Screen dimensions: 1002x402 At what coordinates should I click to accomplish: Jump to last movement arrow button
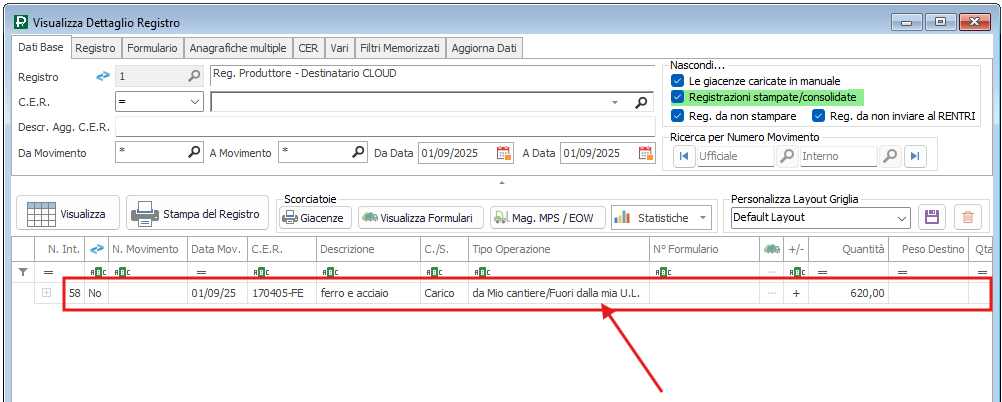[916, 156]
